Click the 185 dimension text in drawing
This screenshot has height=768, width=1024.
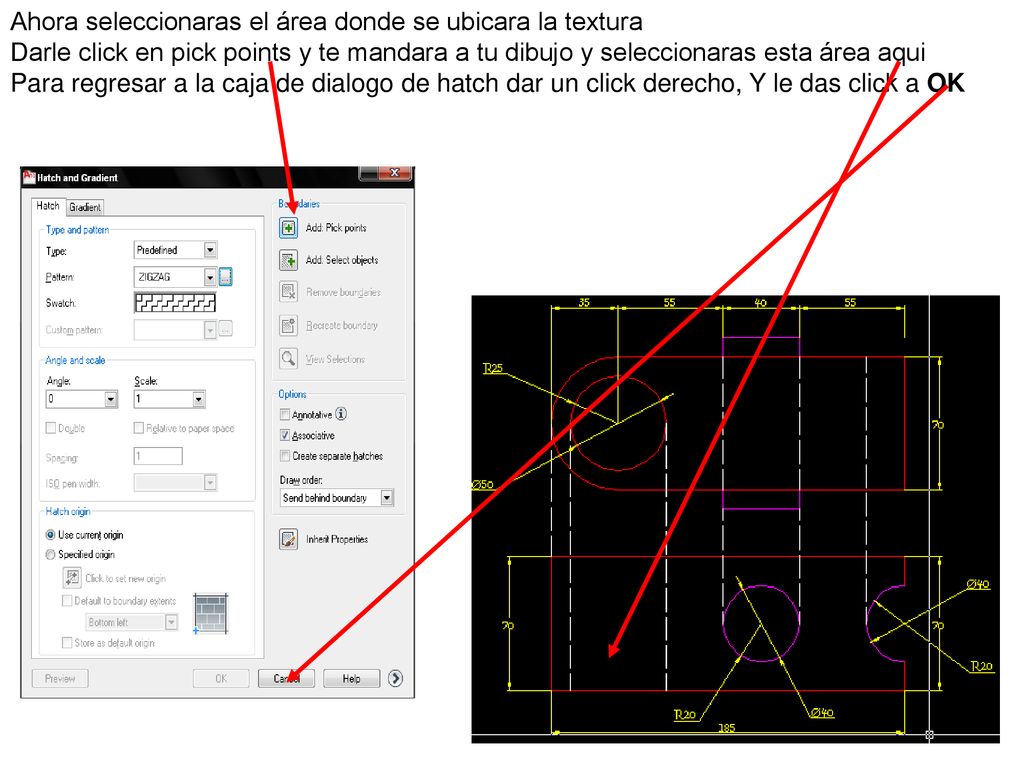point(727,728)
